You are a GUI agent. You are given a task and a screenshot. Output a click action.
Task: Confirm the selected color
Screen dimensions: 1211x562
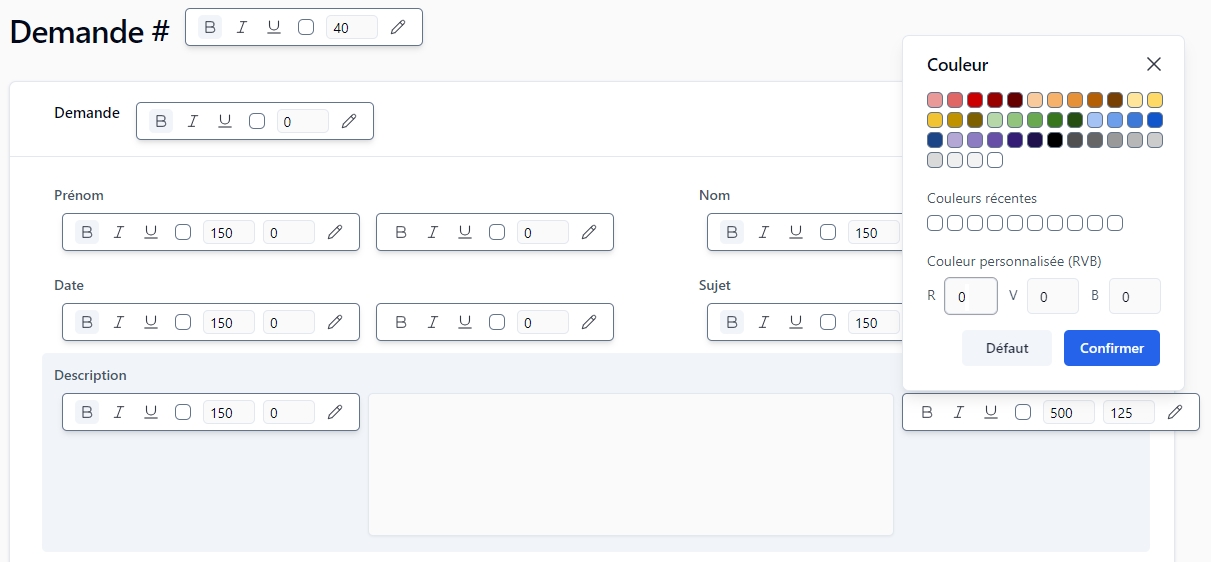1111,348
